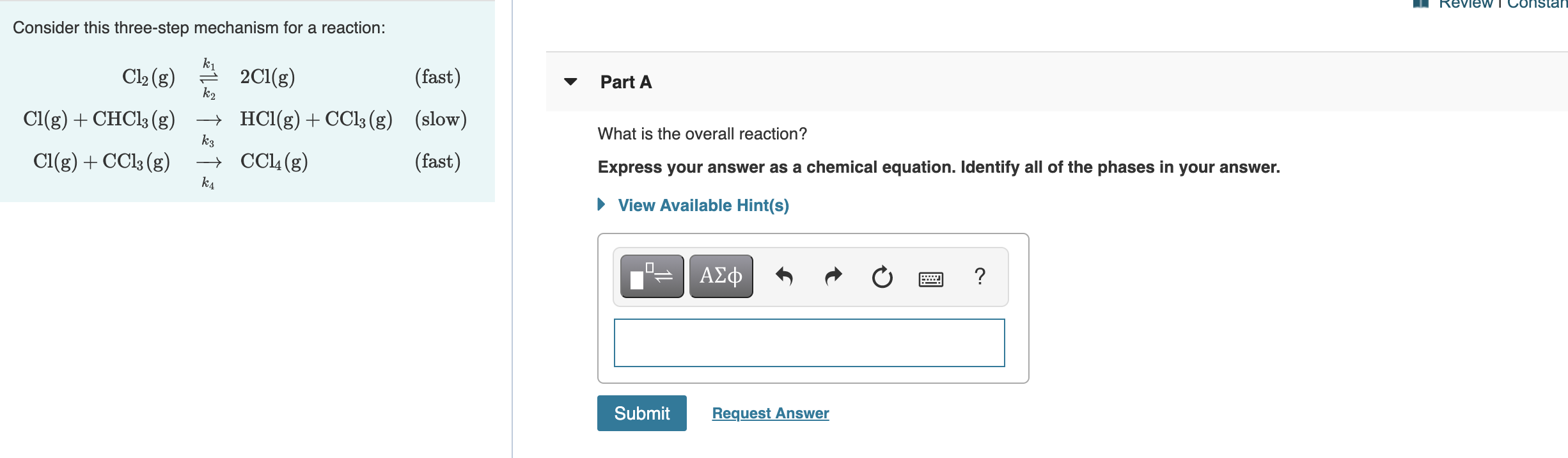Click the 'What is the overall reaction?' text
Viewport: 1568px width, 458px height.
click(702, 134)
